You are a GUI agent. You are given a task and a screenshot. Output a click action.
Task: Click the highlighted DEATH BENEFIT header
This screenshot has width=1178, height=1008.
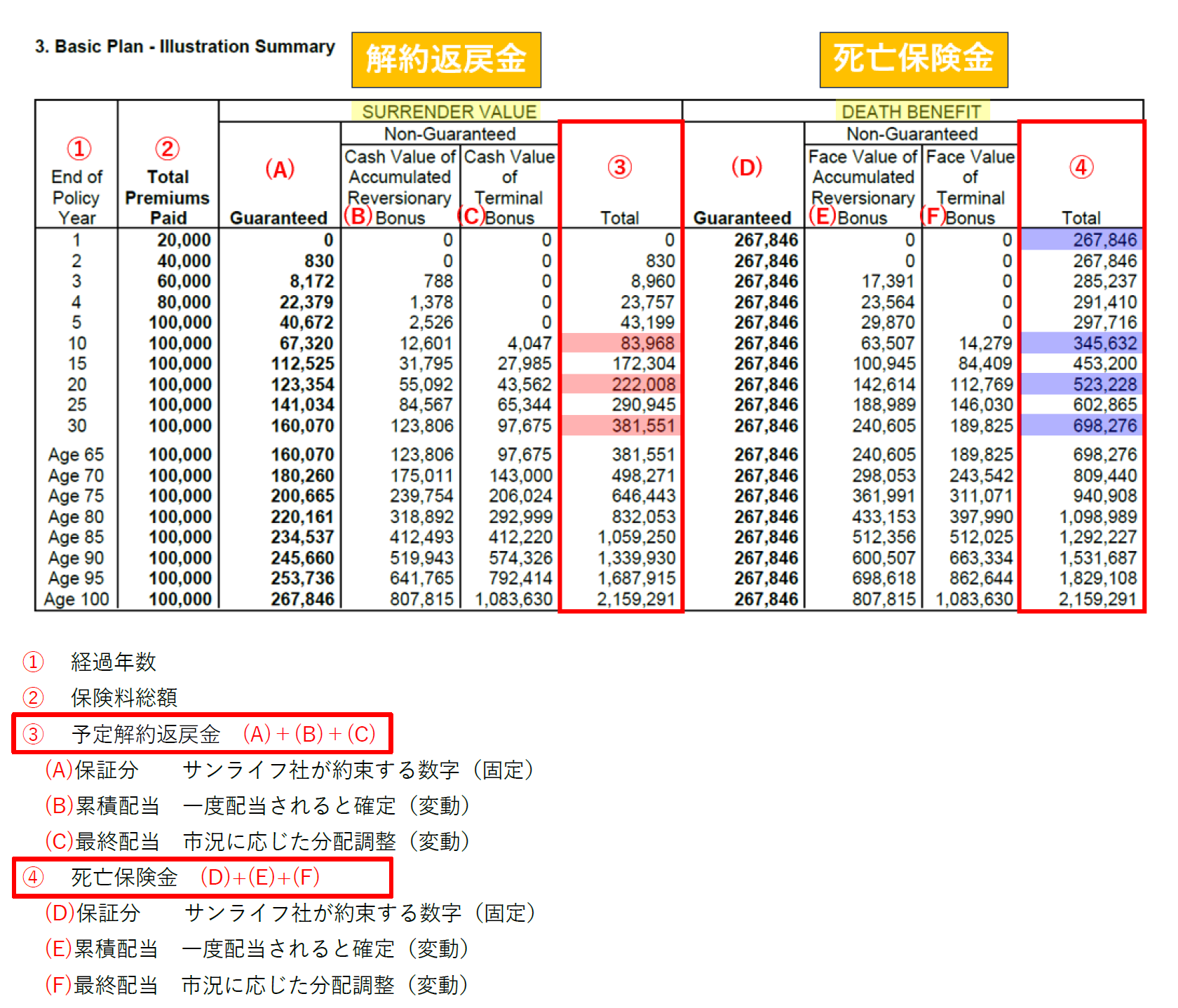(x=911, y=111)
